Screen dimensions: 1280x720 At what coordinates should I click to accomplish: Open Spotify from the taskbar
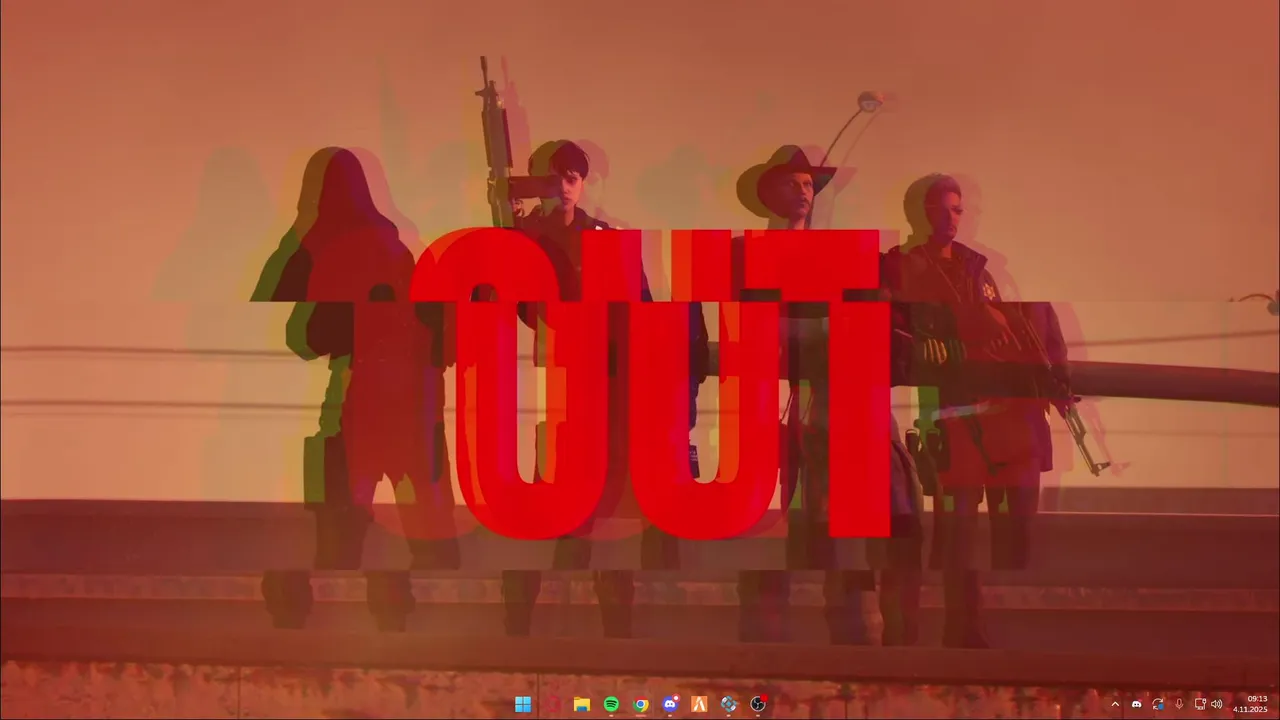(x=611, y=704)
